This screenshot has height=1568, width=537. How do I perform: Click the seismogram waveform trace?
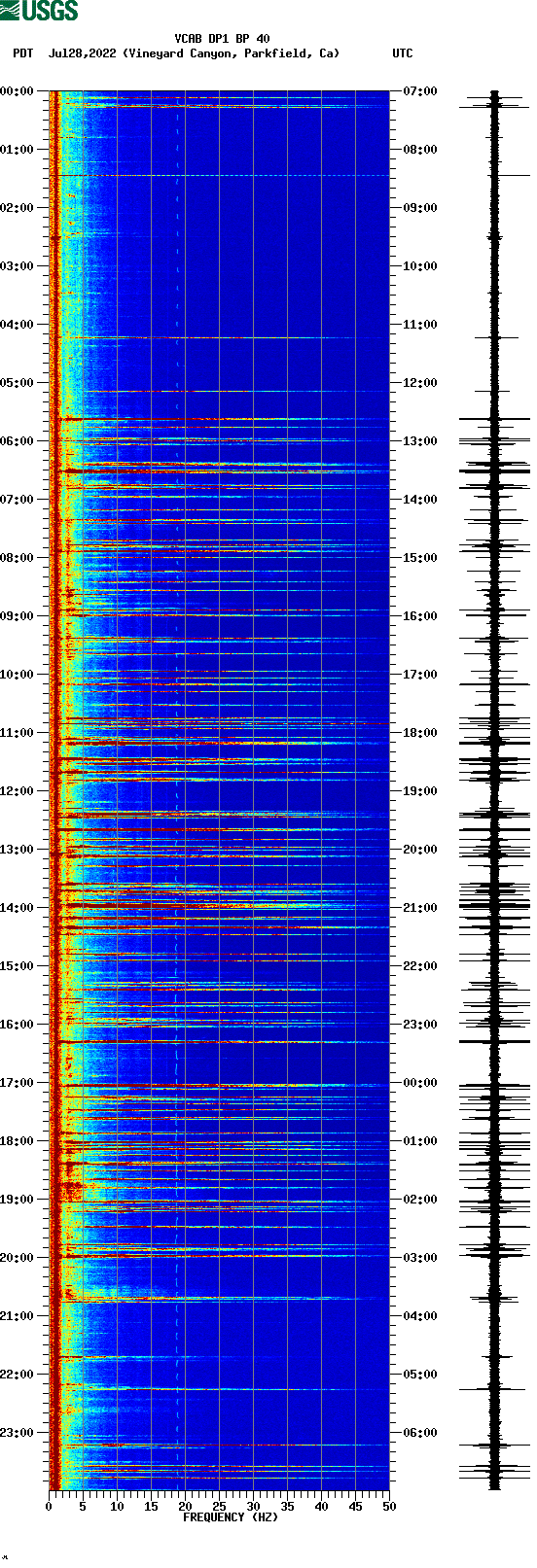494,790
